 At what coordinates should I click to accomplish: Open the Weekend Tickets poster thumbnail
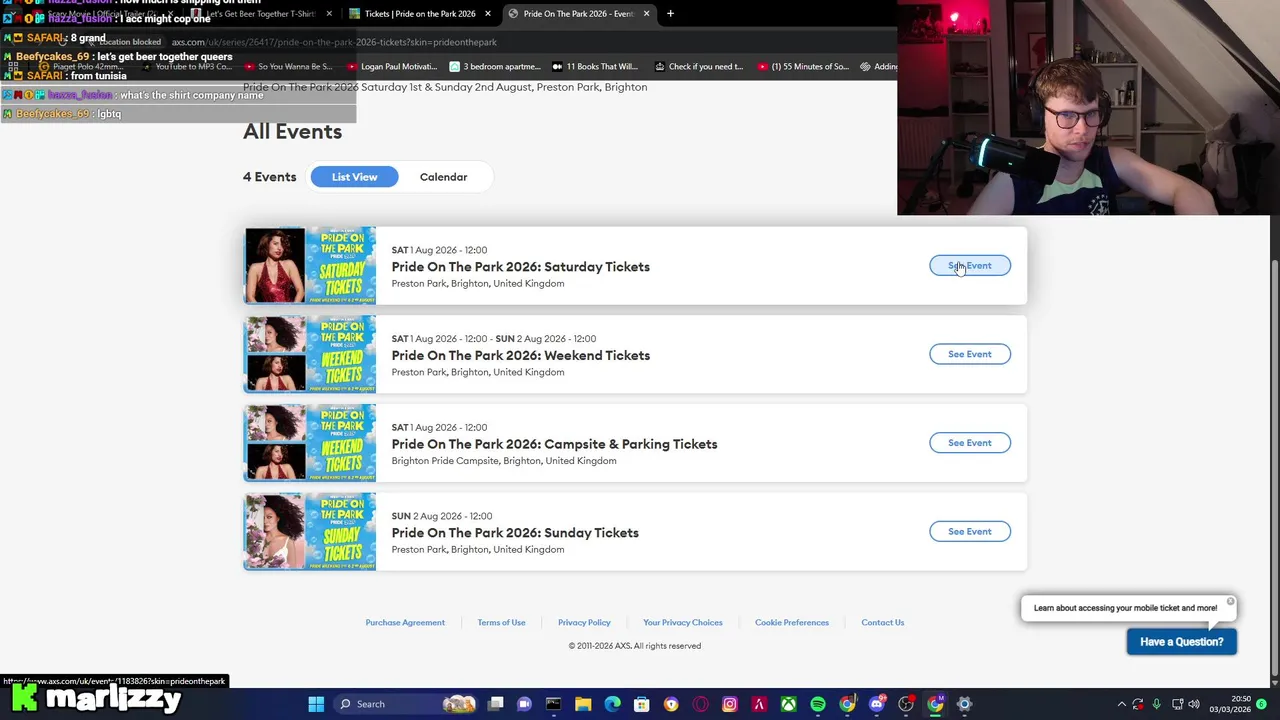click(310, 354)
